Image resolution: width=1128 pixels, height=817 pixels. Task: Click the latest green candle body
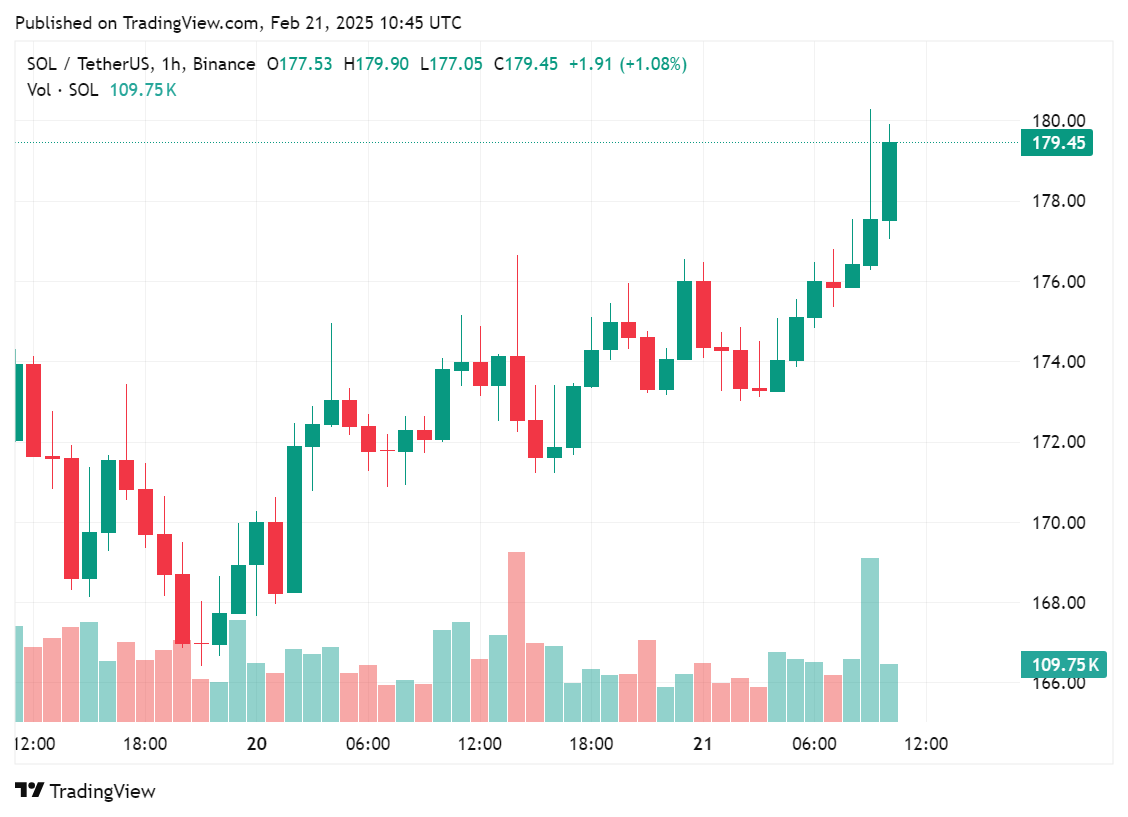[x=889, y=181]
